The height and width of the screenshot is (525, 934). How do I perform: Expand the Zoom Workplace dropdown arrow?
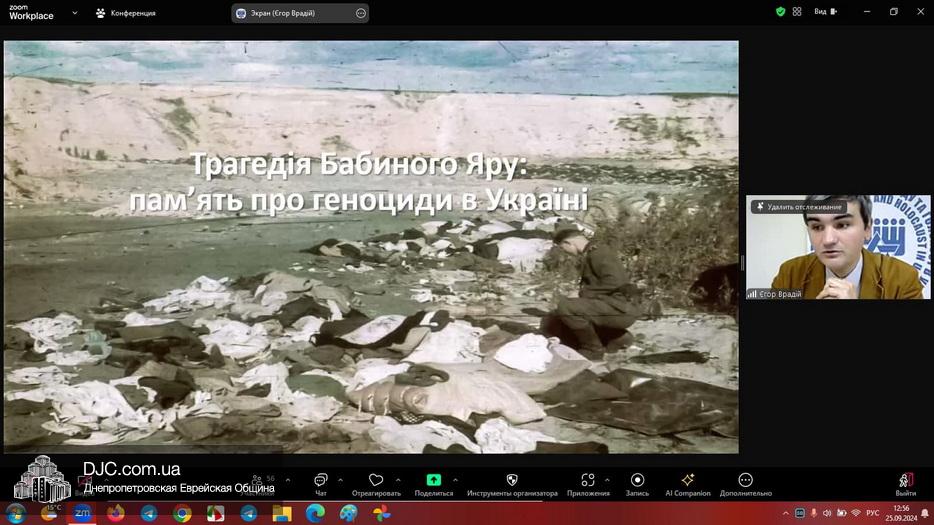(75, 13)
